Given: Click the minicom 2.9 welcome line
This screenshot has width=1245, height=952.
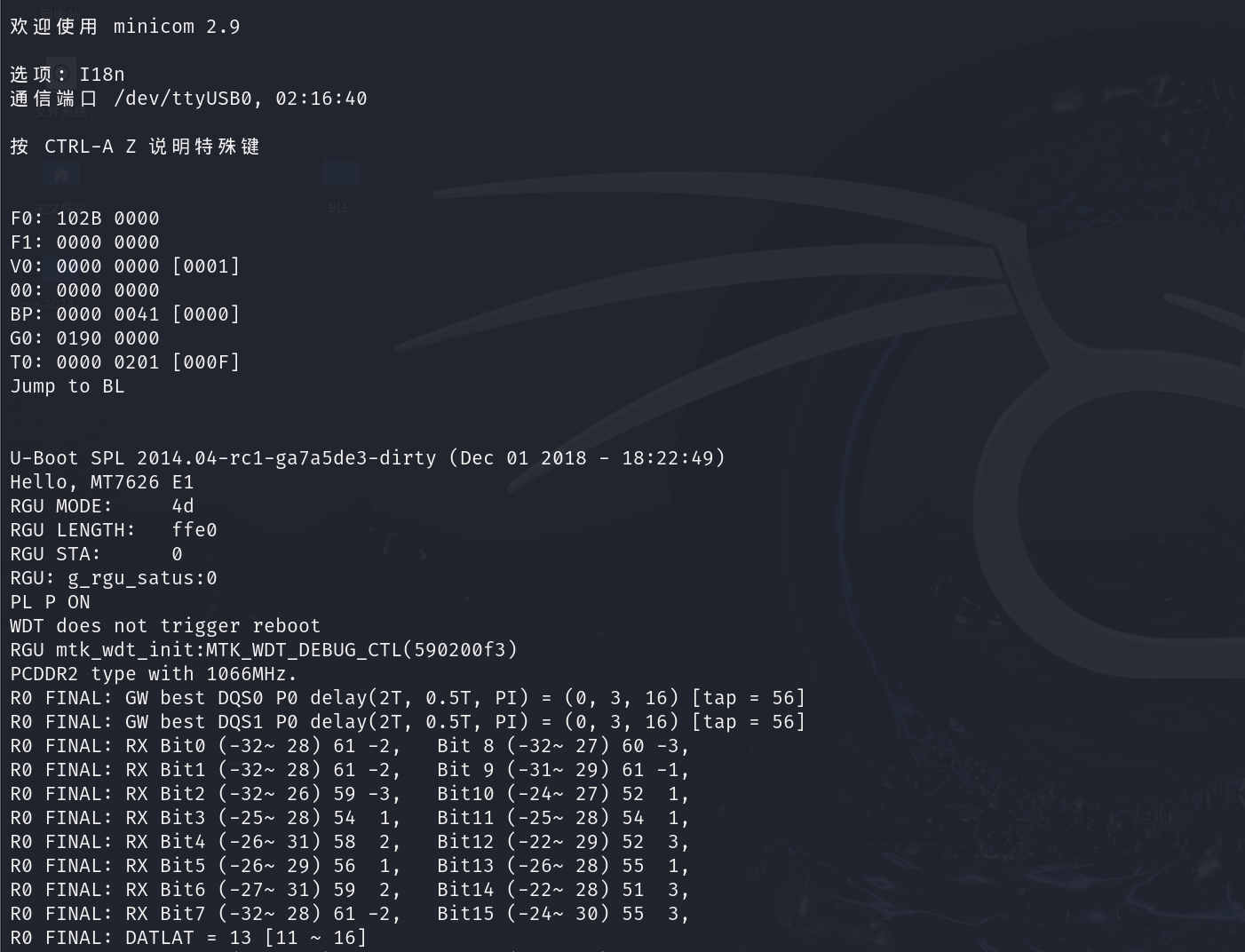Looking at the screenshot, I should (125, 27).
